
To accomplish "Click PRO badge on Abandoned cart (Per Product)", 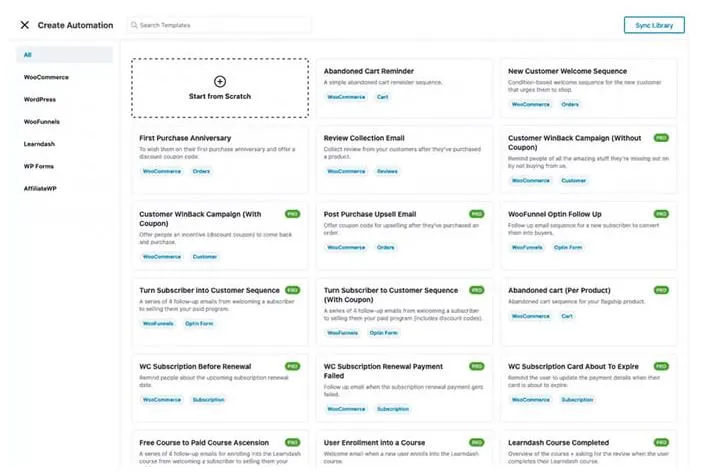I will coord(661,290).
